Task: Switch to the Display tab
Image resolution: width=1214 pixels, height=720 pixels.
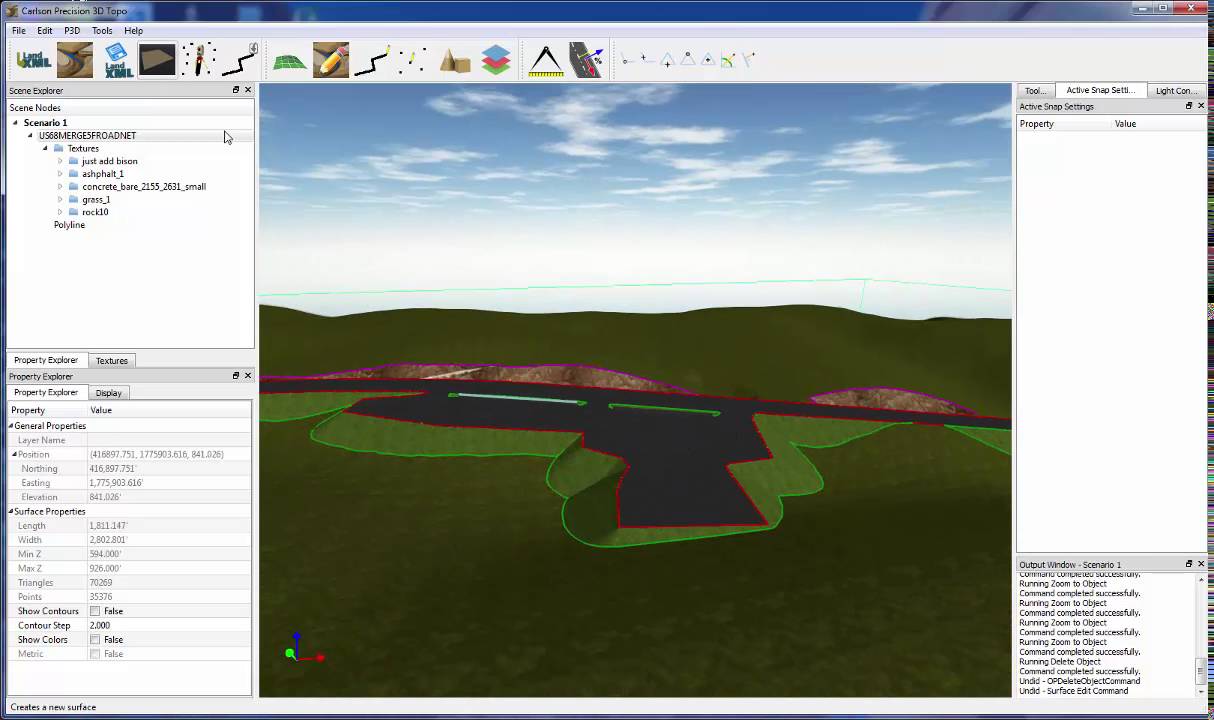Action: 108,393
